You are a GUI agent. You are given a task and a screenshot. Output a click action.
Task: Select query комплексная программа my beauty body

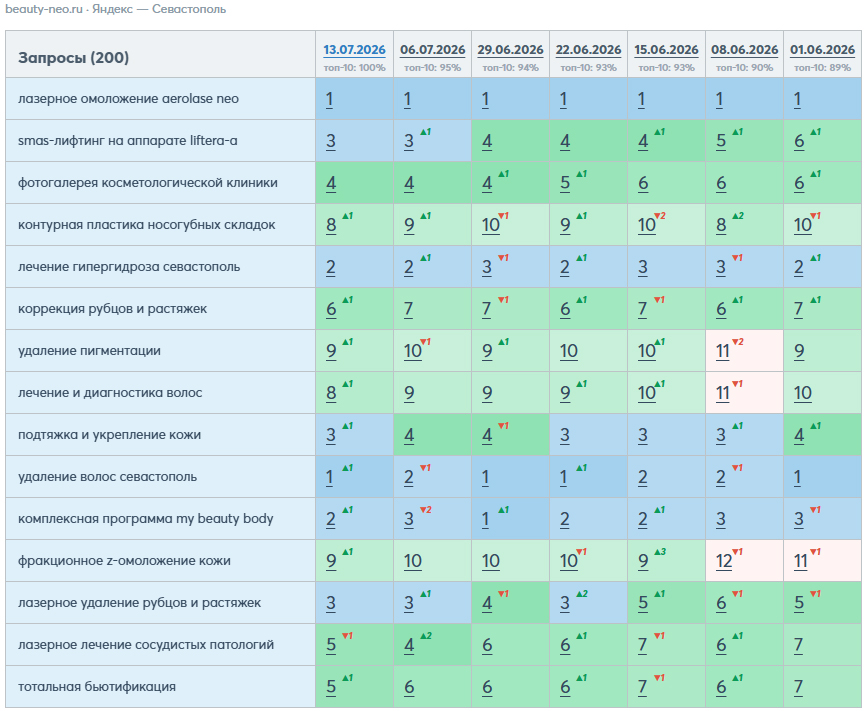(x=146, y=519)
